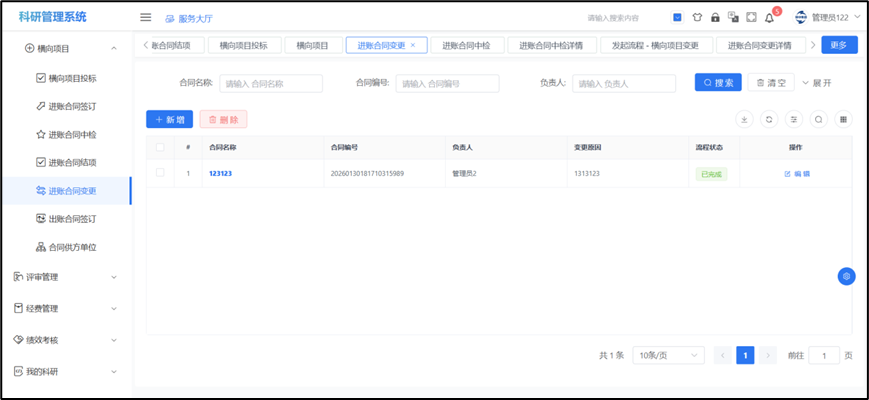
Task: Expand the 评审管理 sidebar menu
Action: (66, 277)
